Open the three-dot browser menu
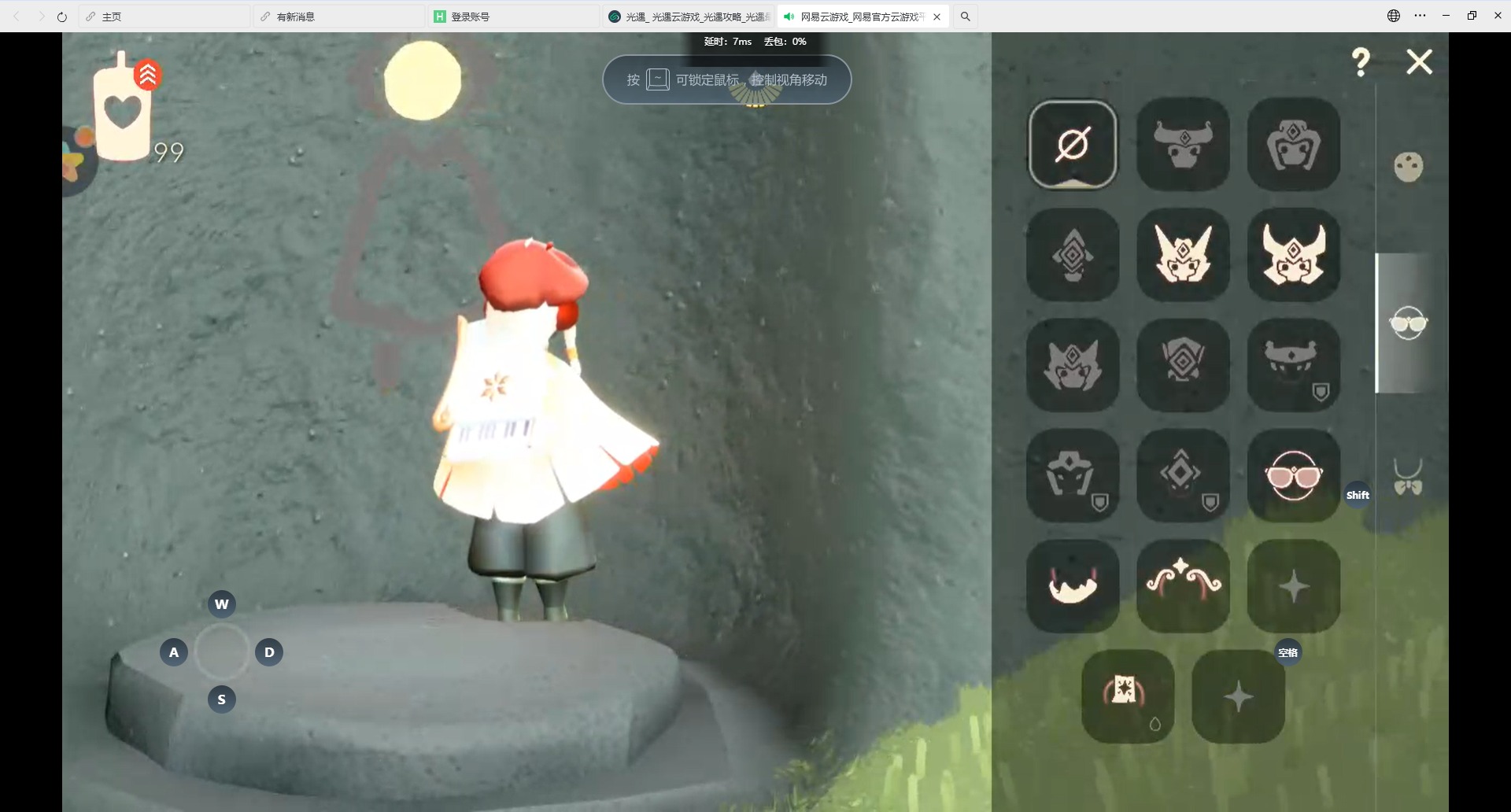Viewport: 1511px width, 812px height. coord(1420,16)
